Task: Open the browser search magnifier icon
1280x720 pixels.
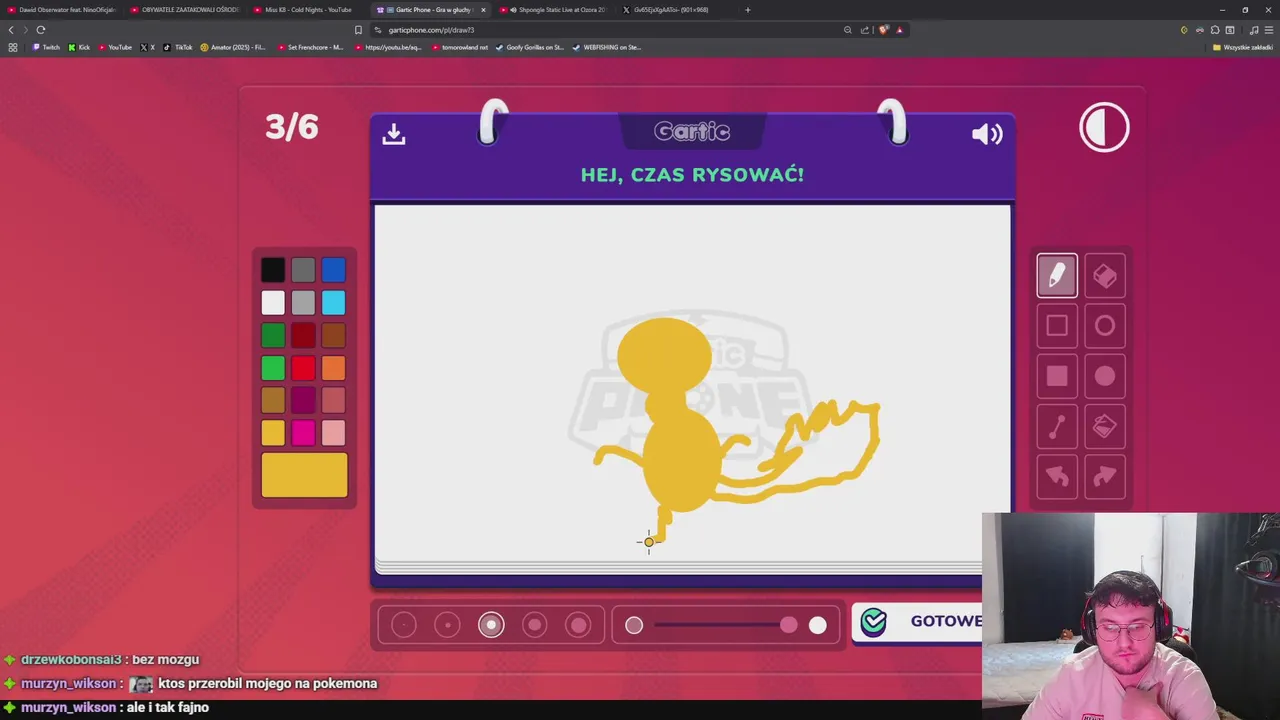Action: coord(847,30)
